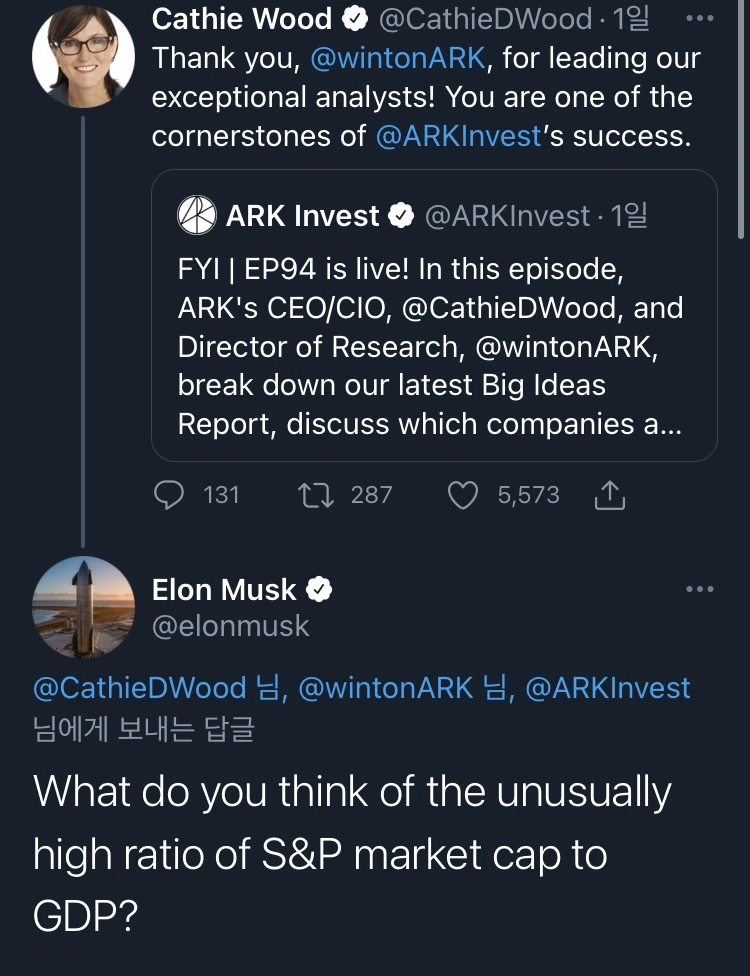750x976 pixels.
Task: Click the Elon Musk display name
Action: pos(224,590)
